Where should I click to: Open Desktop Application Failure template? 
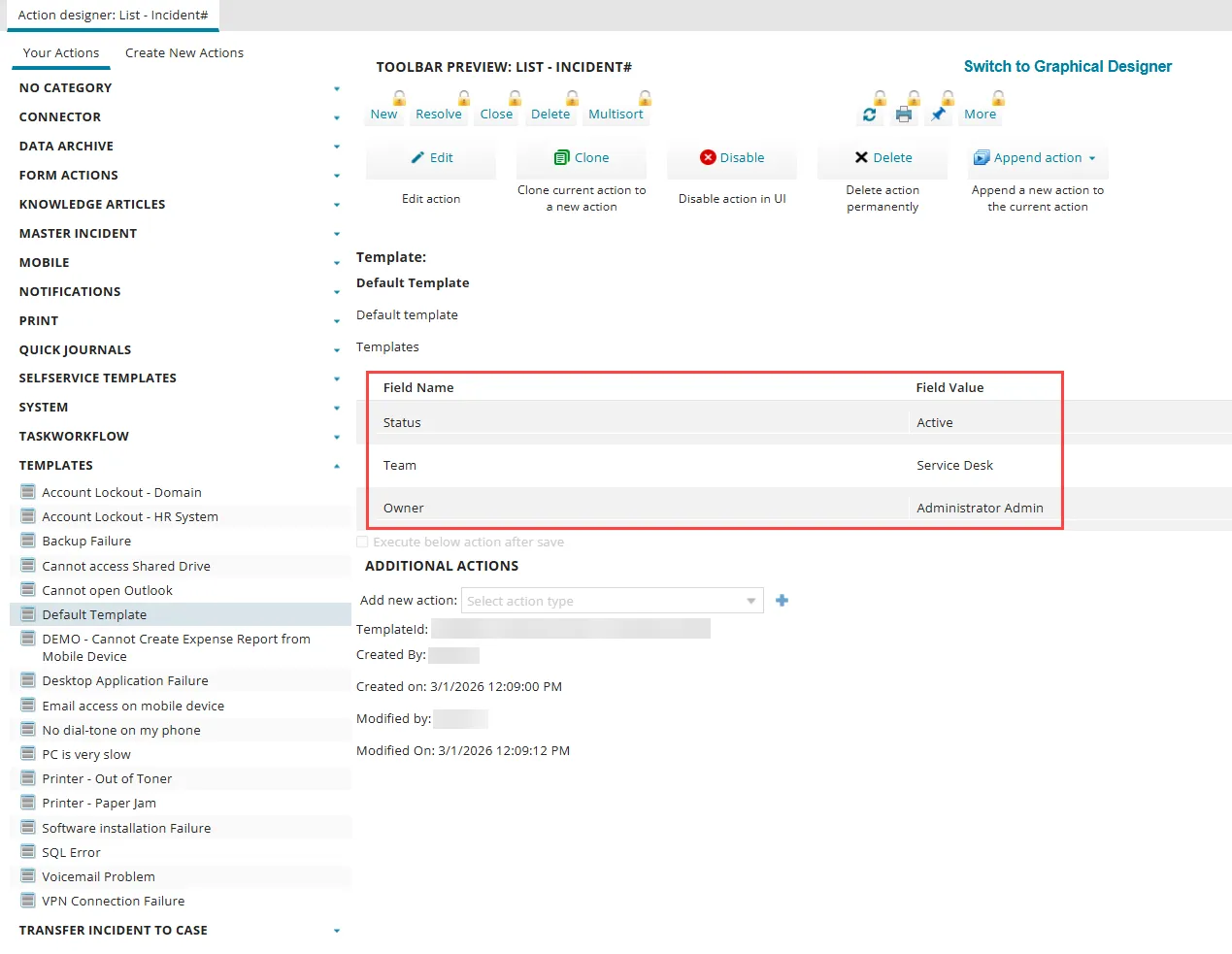125,681
